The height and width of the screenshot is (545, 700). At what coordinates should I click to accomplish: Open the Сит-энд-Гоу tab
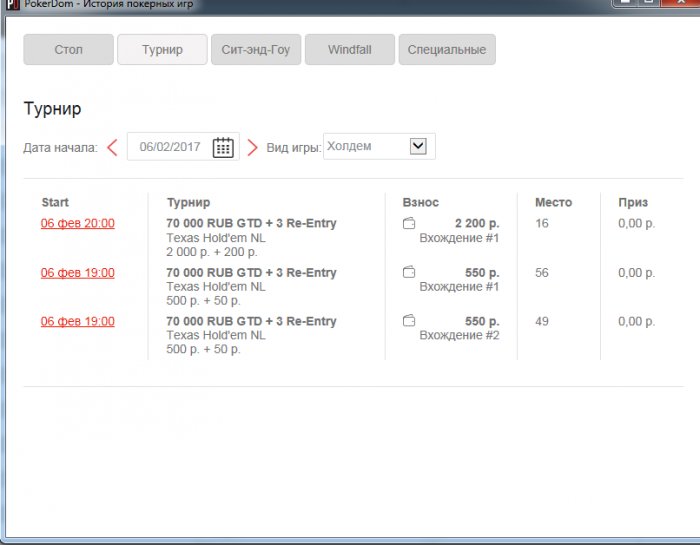[256, 50]
